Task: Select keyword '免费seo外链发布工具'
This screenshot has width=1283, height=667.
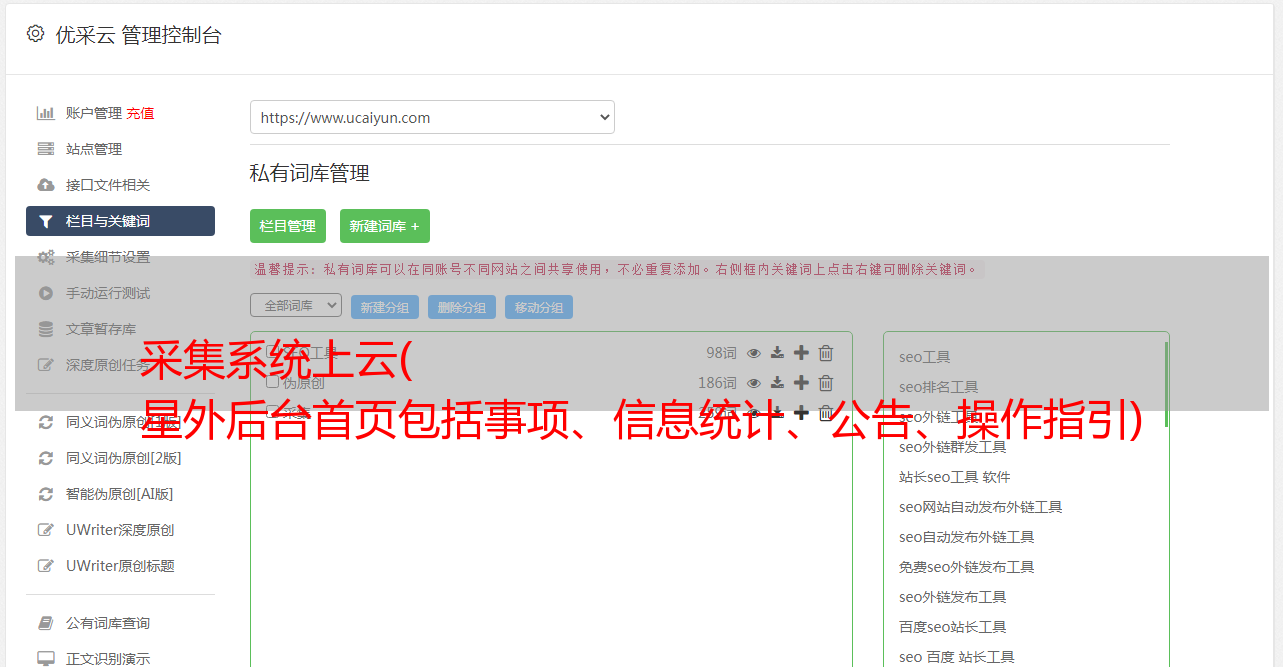Action: pyautogui.click(x=967, y=567)
